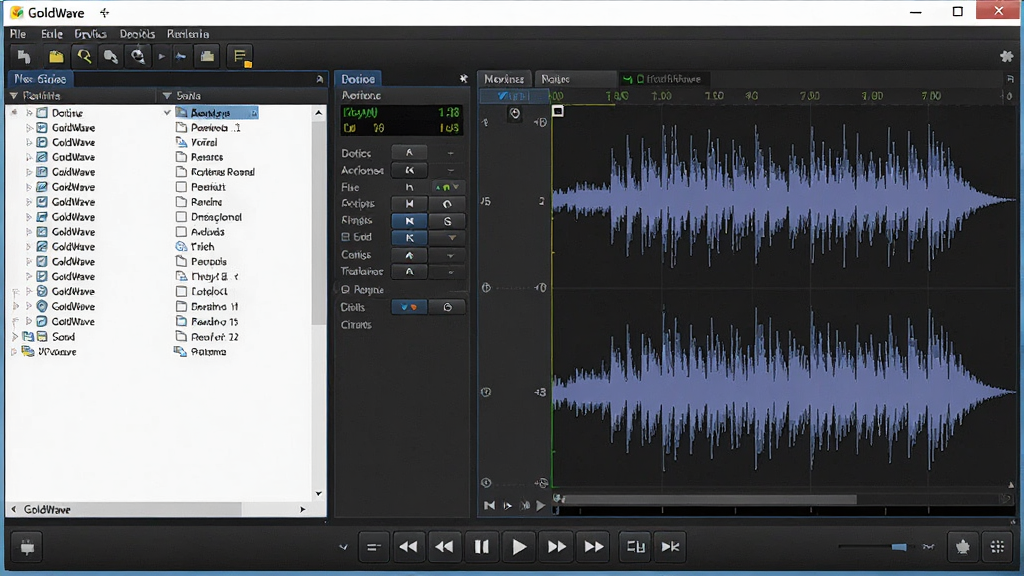Expand the Wvawve tree node
This screenshot has height=576, width=1024.
click(14, 352)
